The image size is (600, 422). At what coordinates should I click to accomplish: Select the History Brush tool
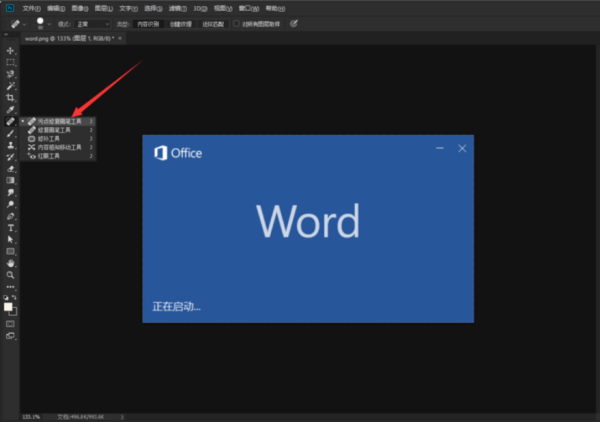click(x=10, y=157)
